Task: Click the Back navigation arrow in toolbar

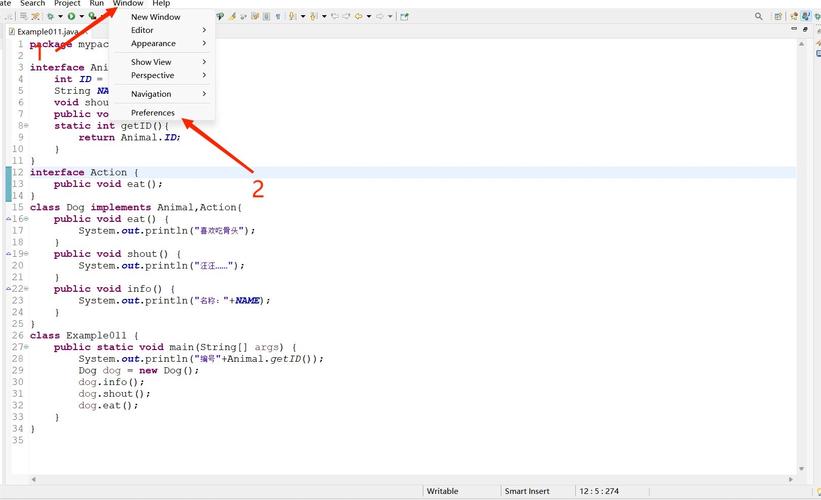Action: pos(359,17)
